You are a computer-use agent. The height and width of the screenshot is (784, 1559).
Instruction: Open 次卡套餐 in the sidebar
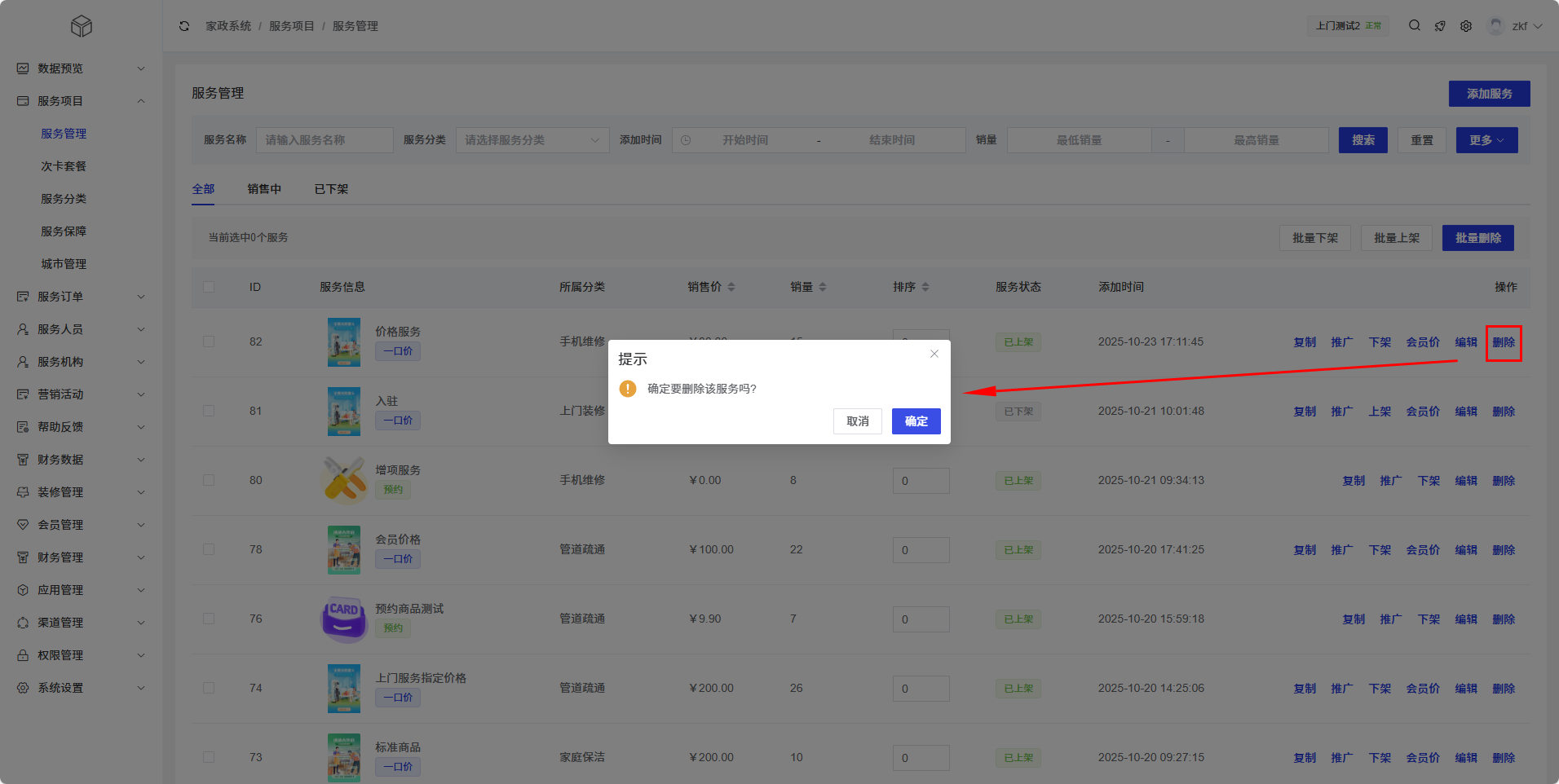pos(64,166)
